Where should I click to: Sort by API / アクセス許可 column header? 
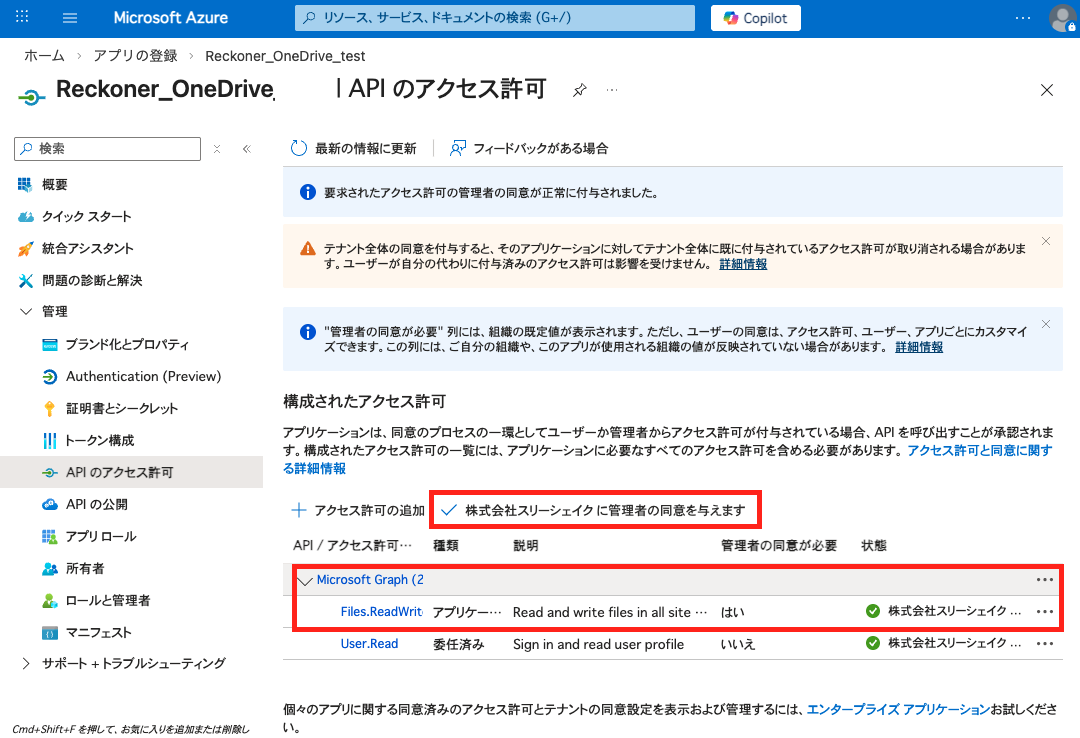coord(352,546)
